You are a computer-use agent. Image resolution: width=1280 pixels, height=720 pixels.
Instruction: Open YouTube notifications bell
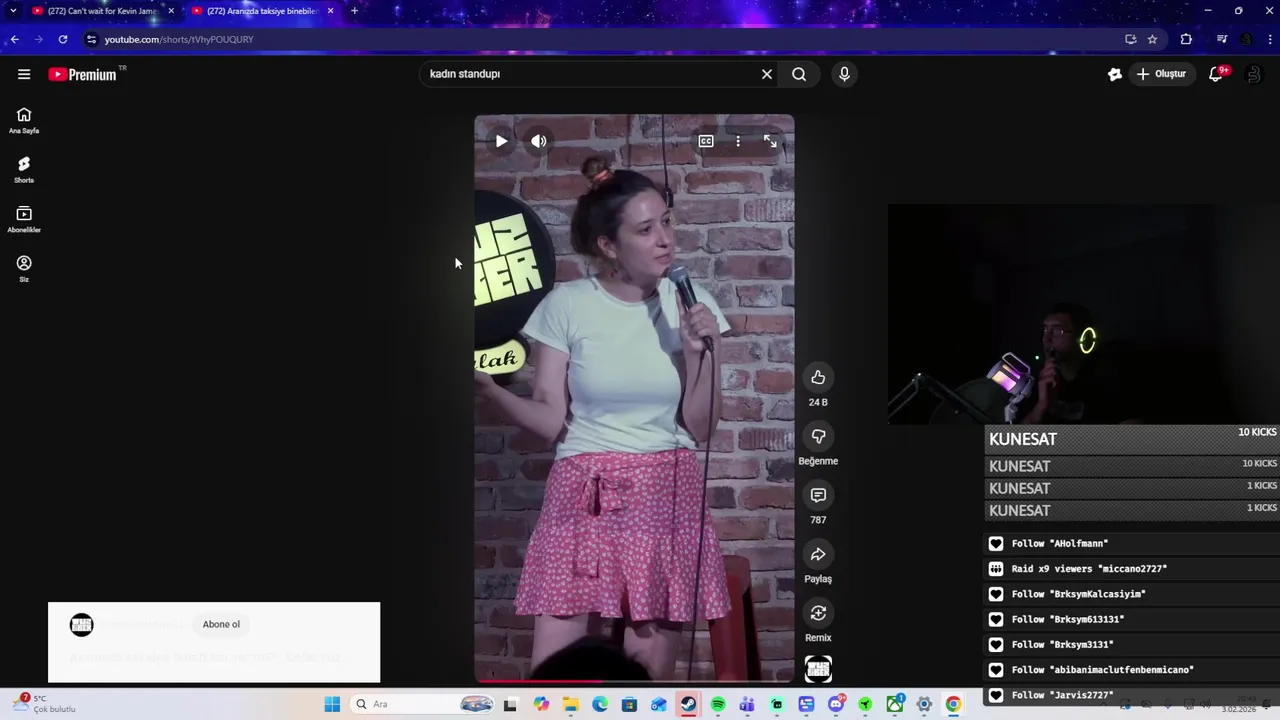click(x=1216, y=74)
